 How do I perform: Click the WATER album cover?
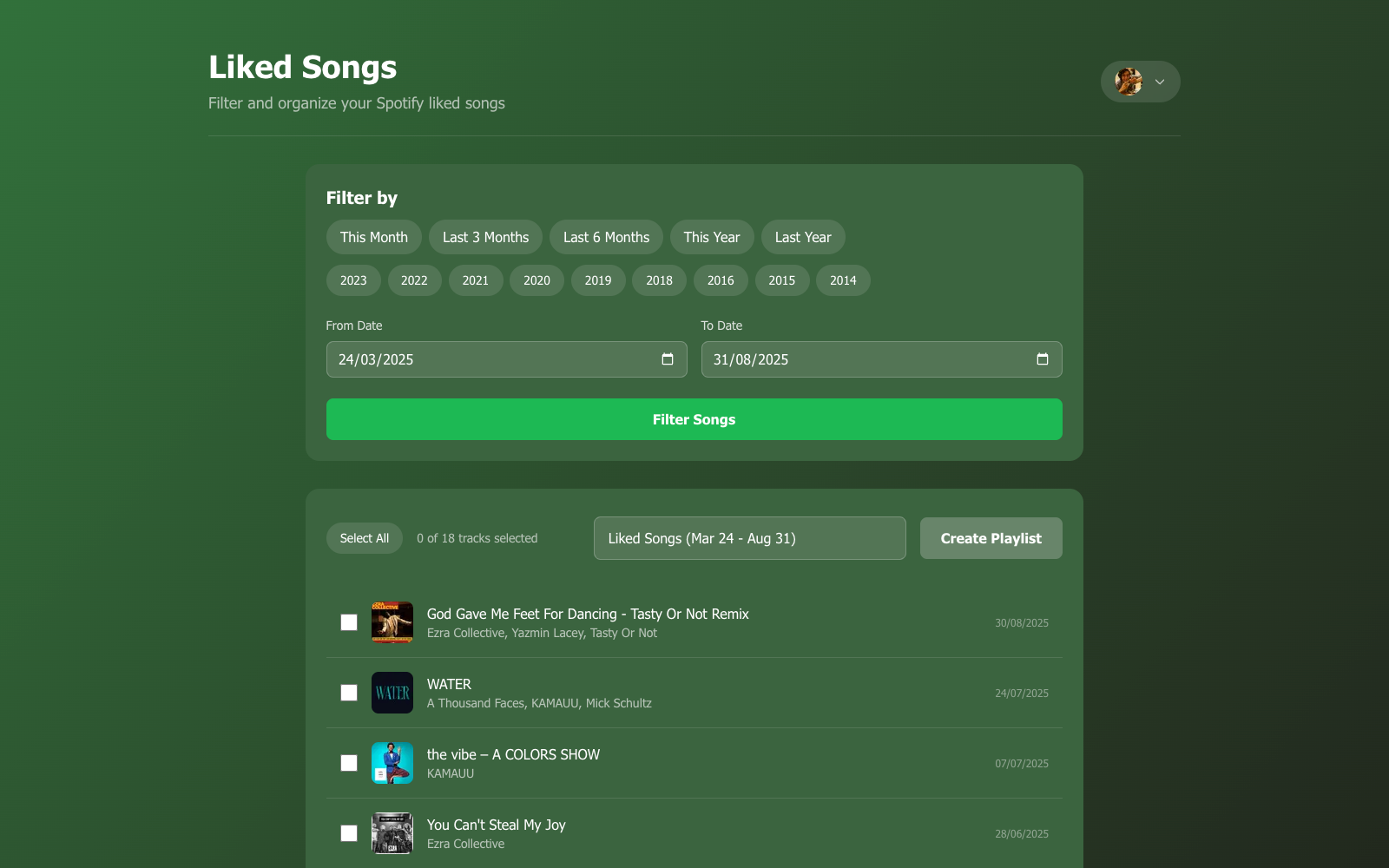pos(392,693)
